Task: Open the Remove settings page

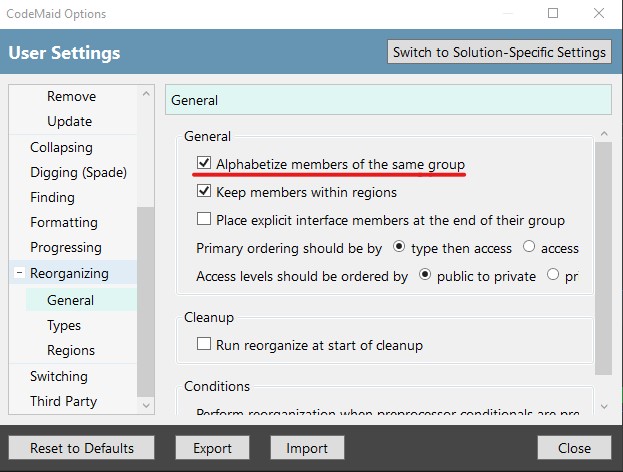Action: 72,96
